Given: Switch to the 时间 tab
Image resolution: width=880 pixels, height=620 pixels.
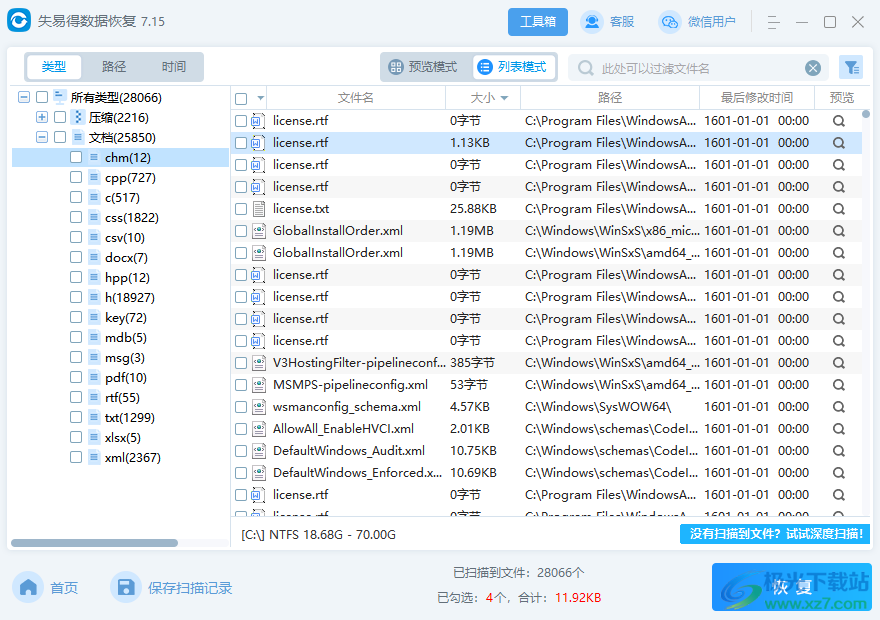Looking at the screenshot, I should point(172,67).
